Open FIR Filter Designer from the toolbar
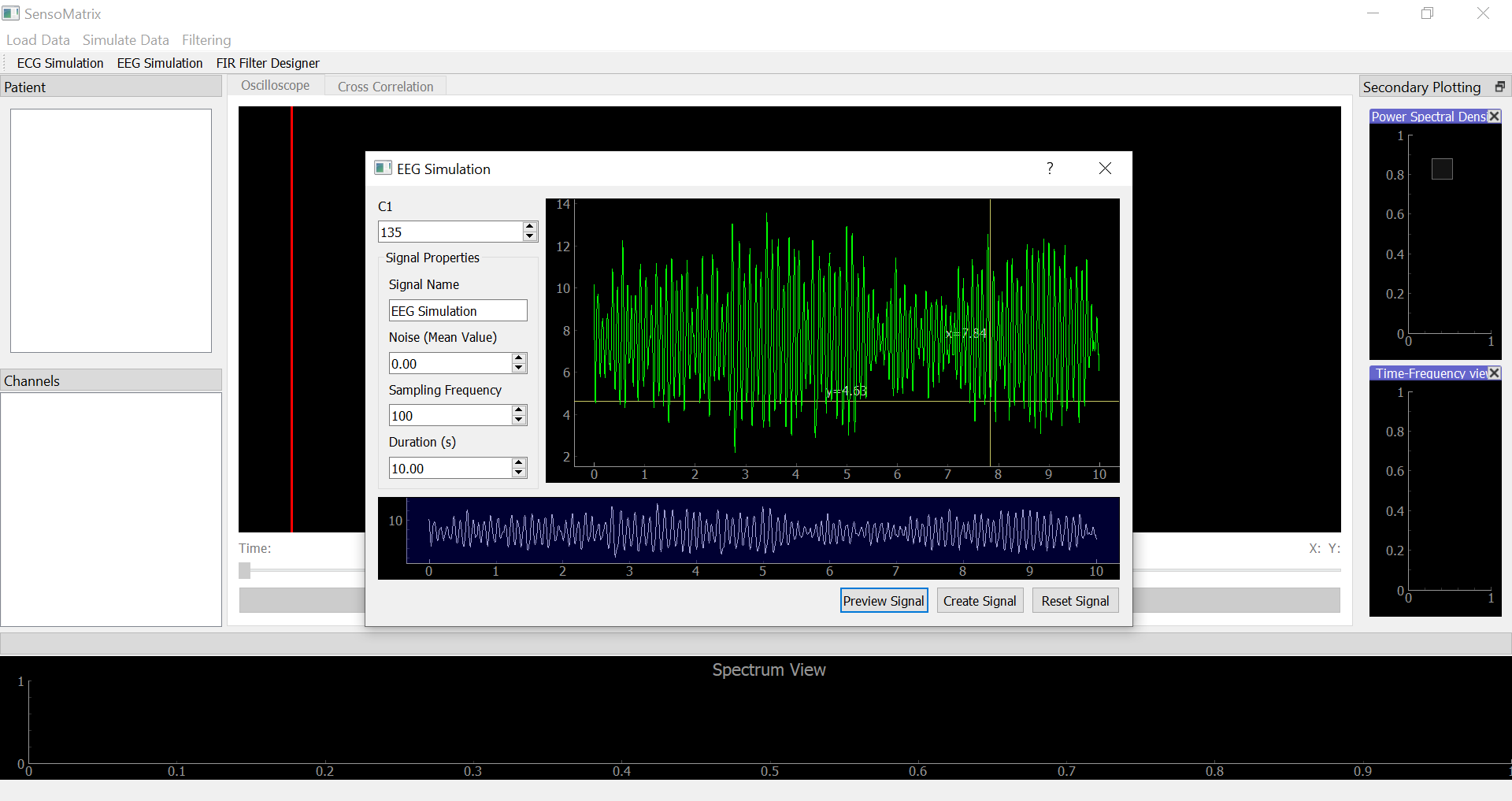1512x801 pixels. (x=268, y=63)
